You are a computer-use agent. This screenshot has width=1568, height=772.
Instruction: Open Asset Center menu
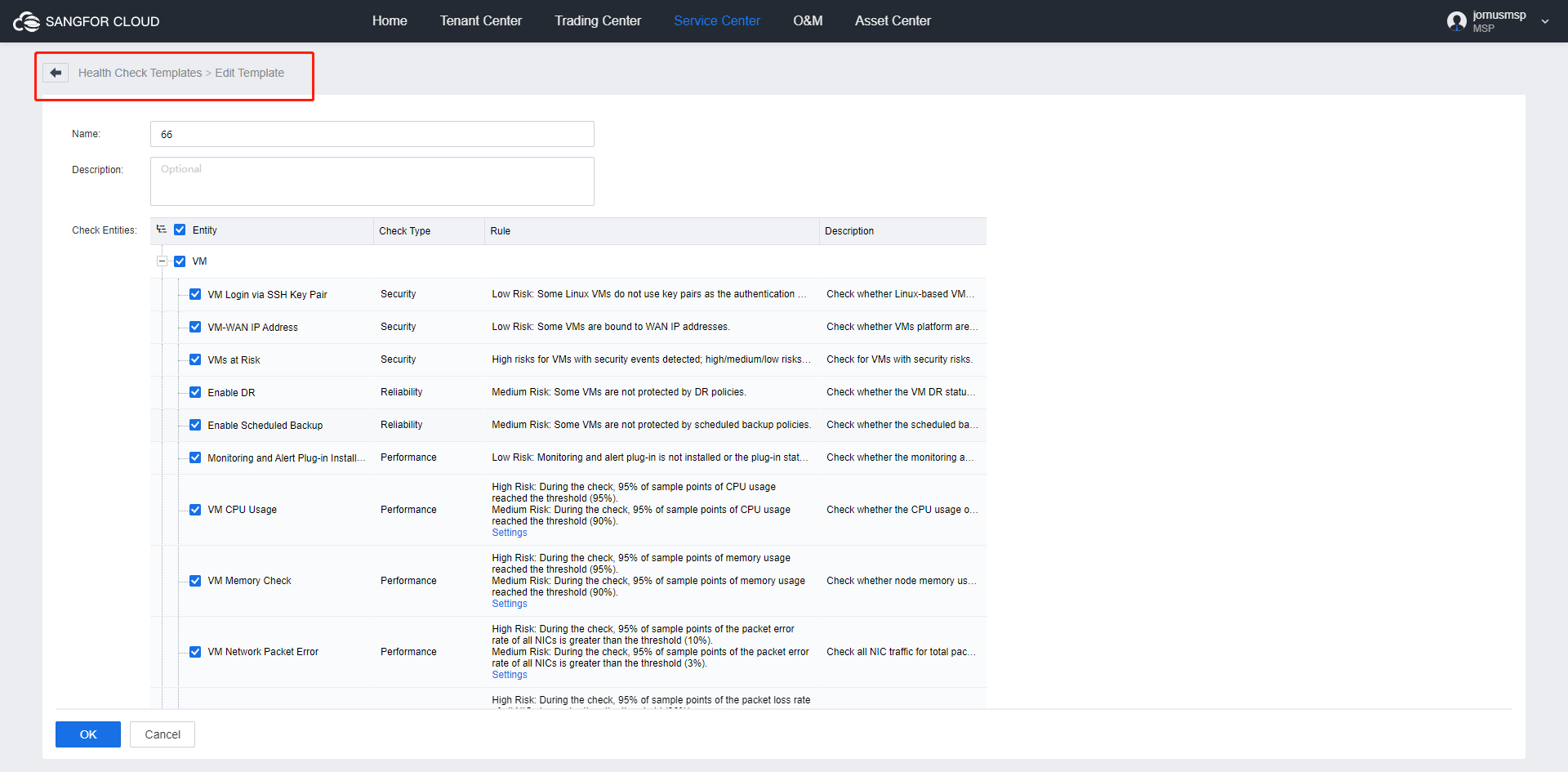pyautogui.click(x=893, y=21)
